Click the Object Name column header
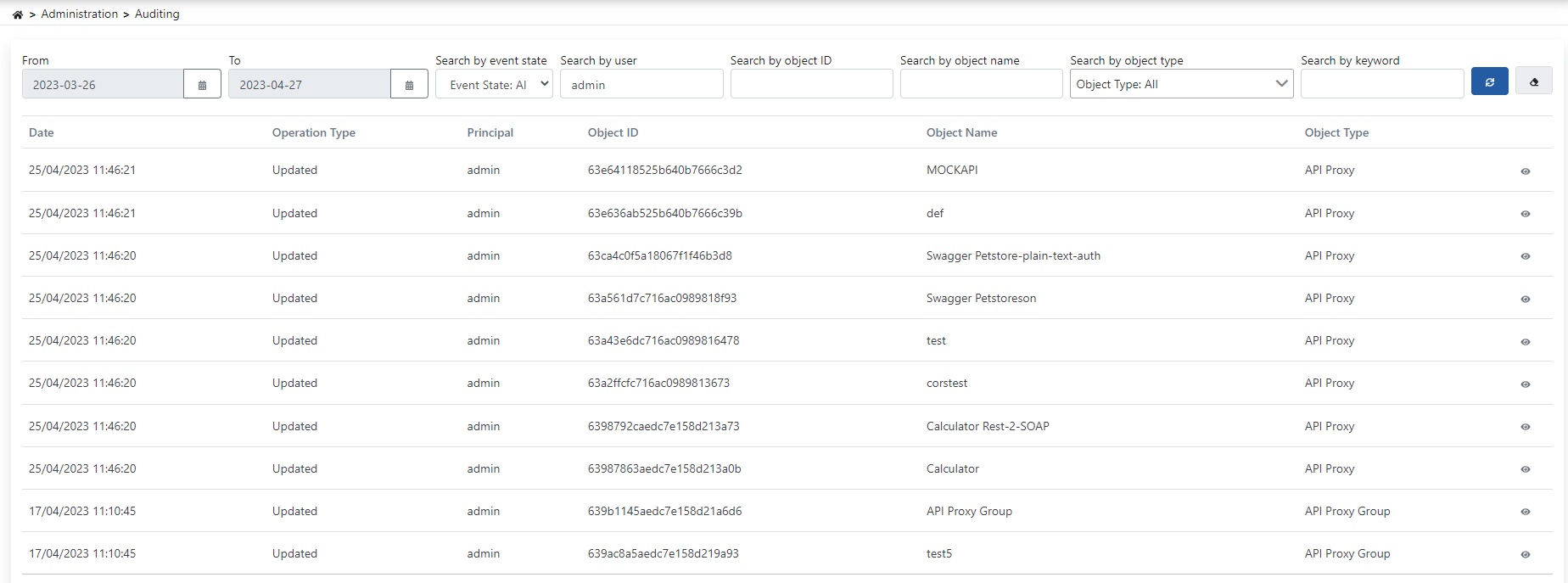 (961, 132)
